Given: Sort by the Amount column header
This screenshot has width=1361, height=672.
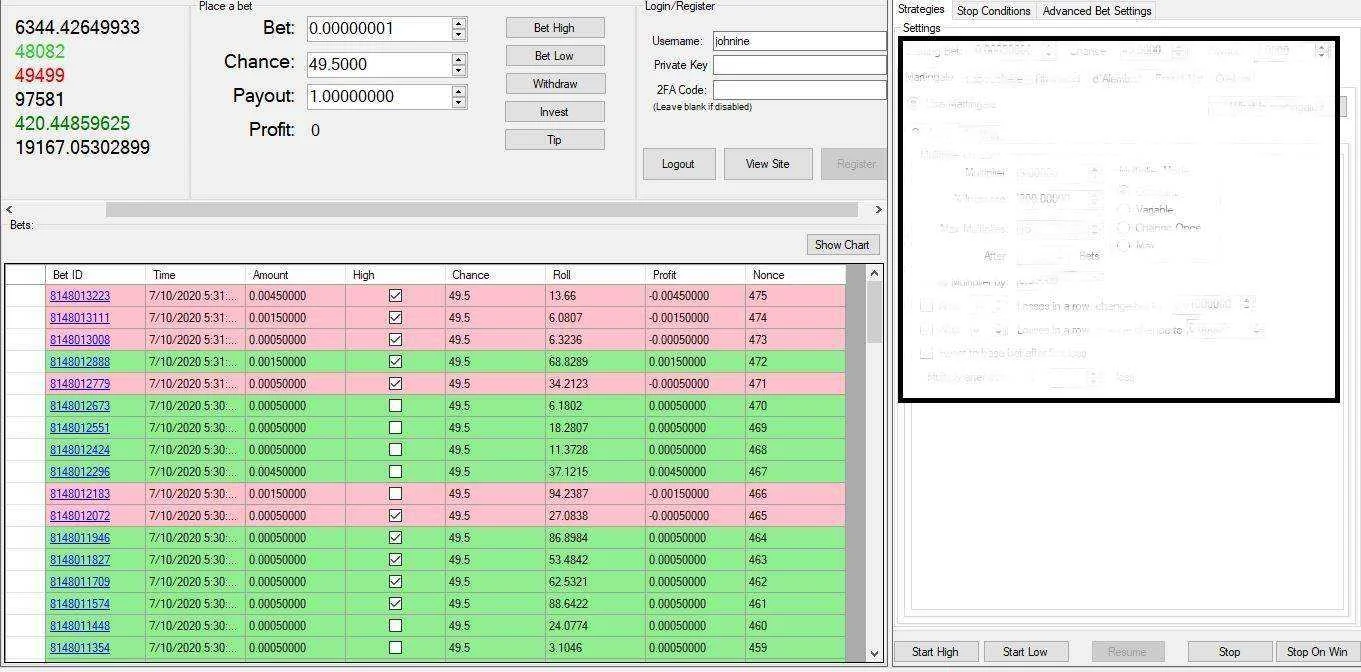Looking at the screenshot, I should pyautogui.click(x=296, y=275).
